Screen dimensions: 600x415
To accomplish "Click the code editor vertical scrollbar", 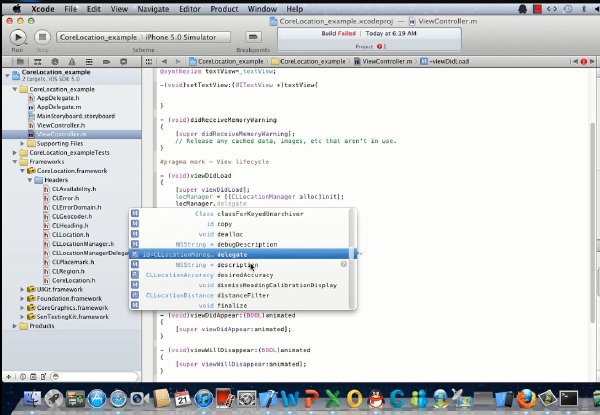I will point(592,224).
